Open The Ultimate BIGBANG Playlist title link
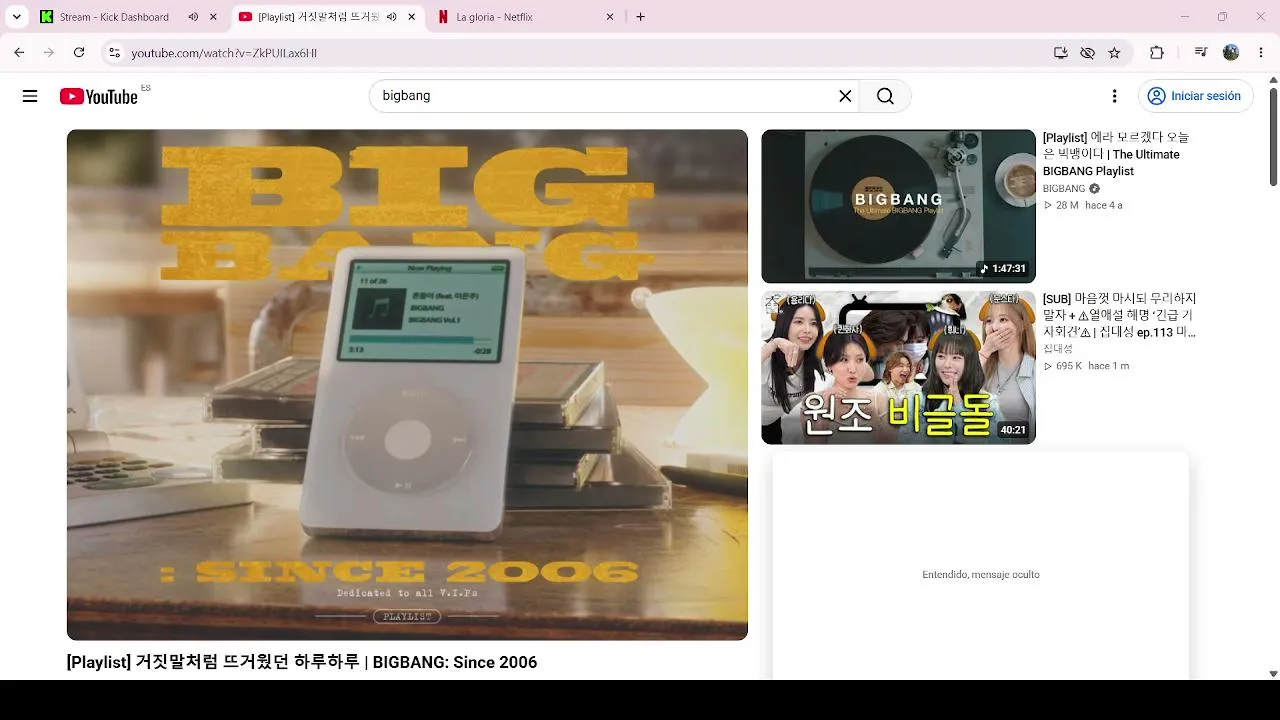This screenshot has height=720, width=1280. tap(1117, 154)
